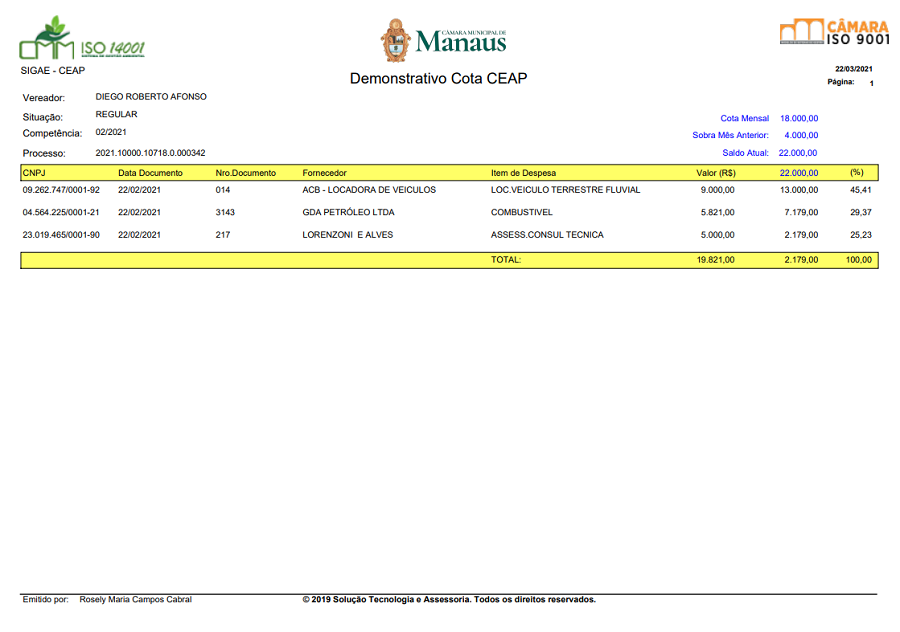Image resolution: width=900 pixels, height=632 pixels.
Task: Click the CNPJ column header
Action: click(34, 173)
